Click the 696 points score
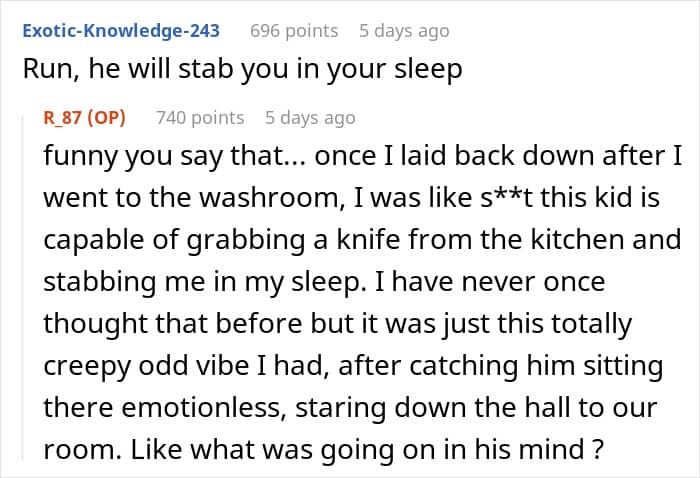This screenshot has width=700, height=478. click(294, 31)
